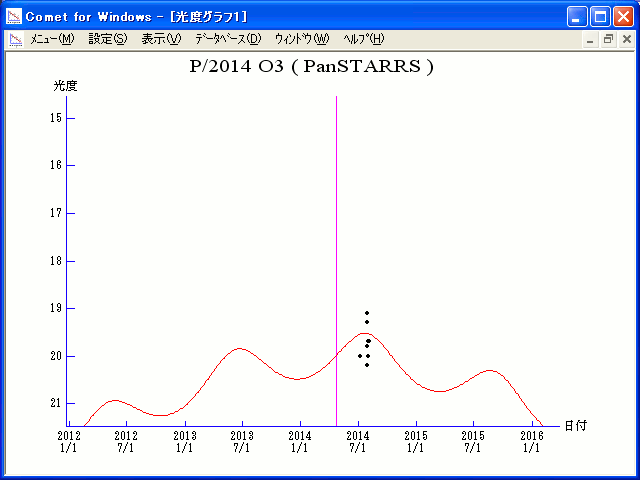640x480 pixels.
Task: Click the 2014 1/1 date label
Action: click(x=300, y=442)
